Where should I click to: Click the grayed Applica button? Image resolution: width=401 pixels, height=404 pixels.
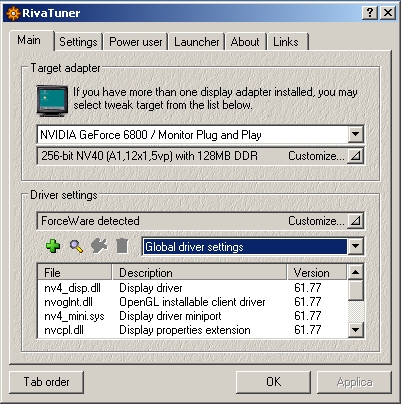coord(354,382)
